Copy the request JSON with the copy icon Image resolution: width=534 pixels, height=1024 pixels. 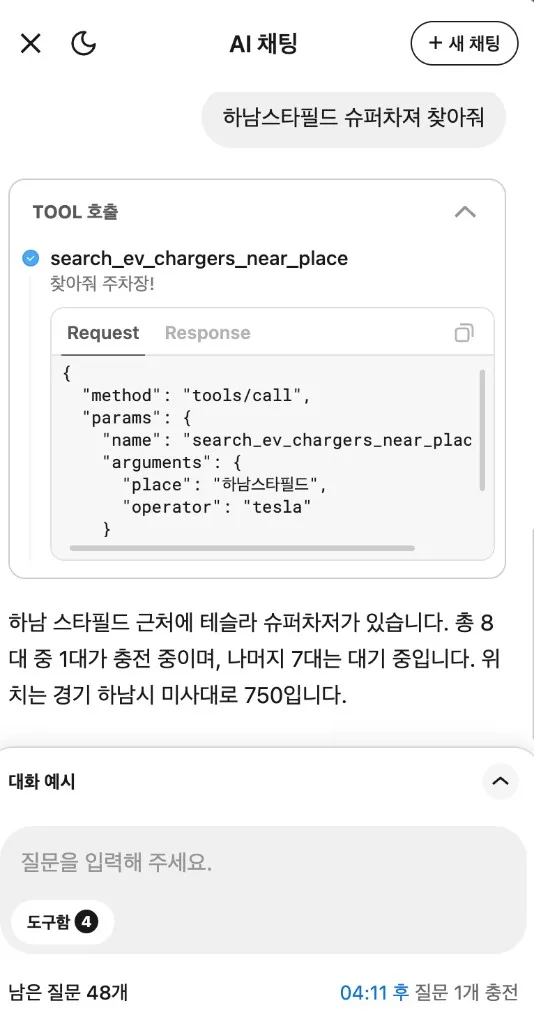[463, 333]
